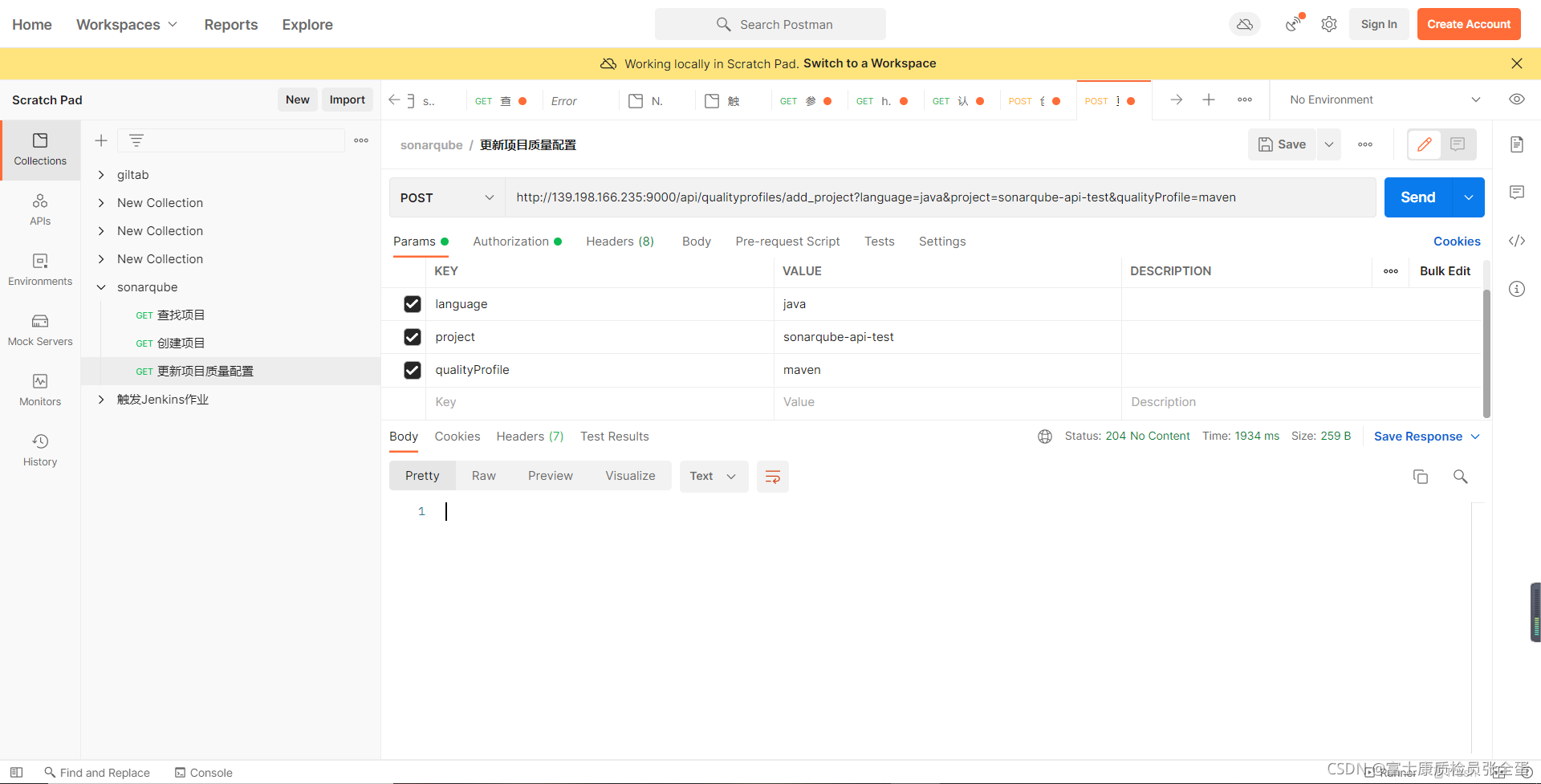Image resolution: width=1541 pixels, height=784 pixels.
Task: Click the network globe icon near Status
Action: tap(1045, 437)
